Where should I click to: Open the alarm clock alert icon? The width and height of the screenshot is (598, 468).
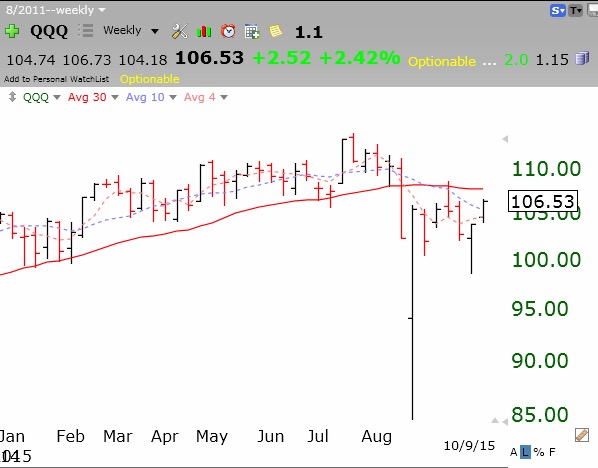[x=228, y=31]
